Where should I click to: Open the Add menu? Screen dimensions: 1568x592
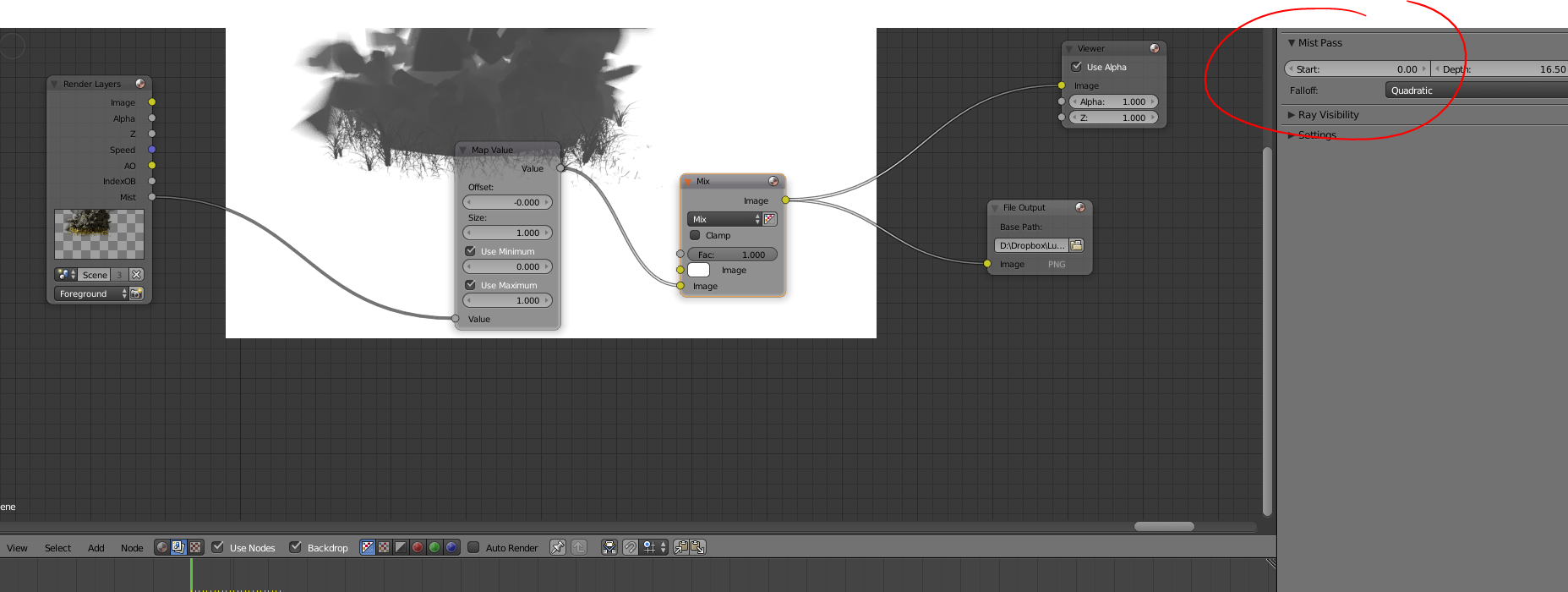click(x=96, y=548)
